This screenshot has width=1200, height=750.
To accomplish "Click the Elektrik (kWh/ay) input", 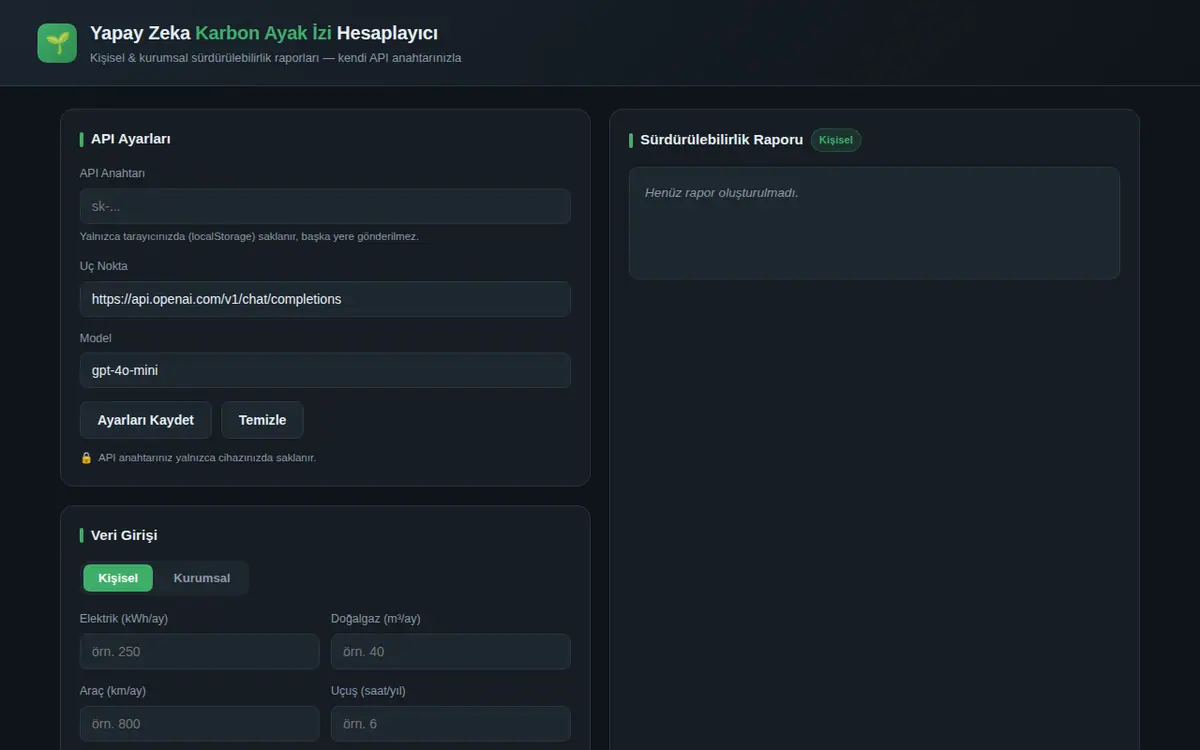I will 200,652.
